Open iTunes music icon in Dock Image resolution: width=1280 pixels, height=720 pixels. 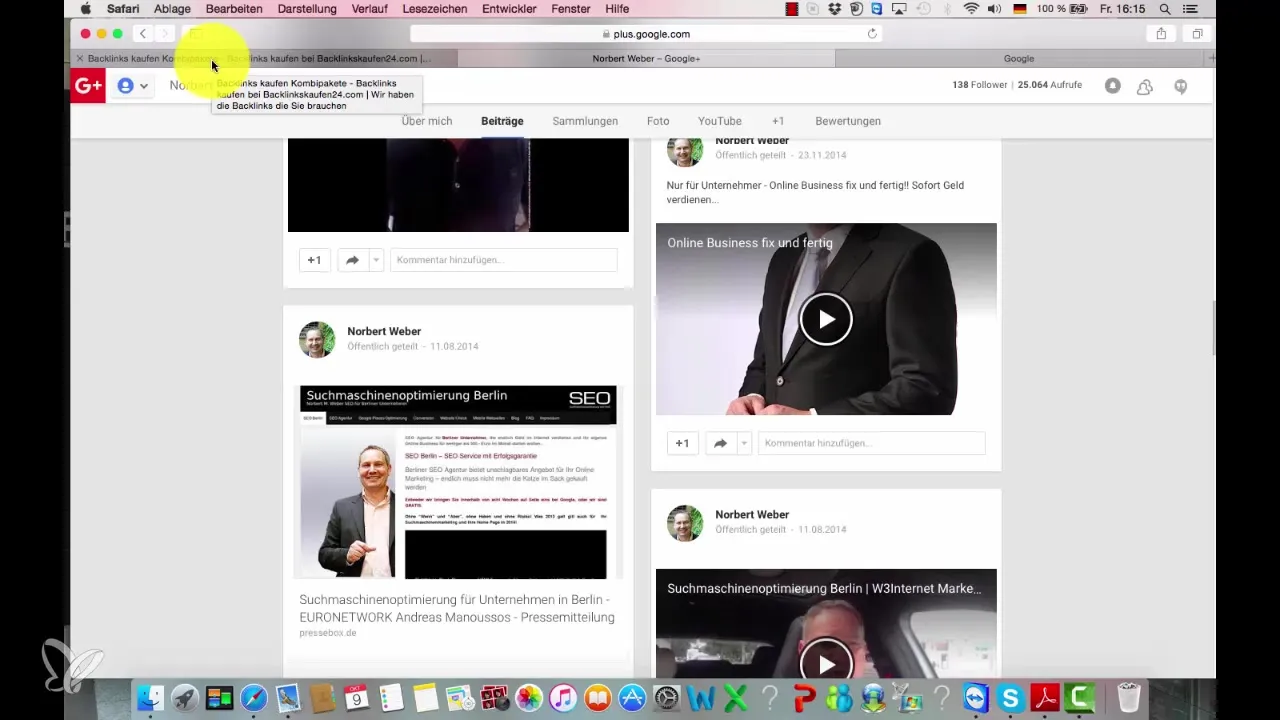point(564,697)
